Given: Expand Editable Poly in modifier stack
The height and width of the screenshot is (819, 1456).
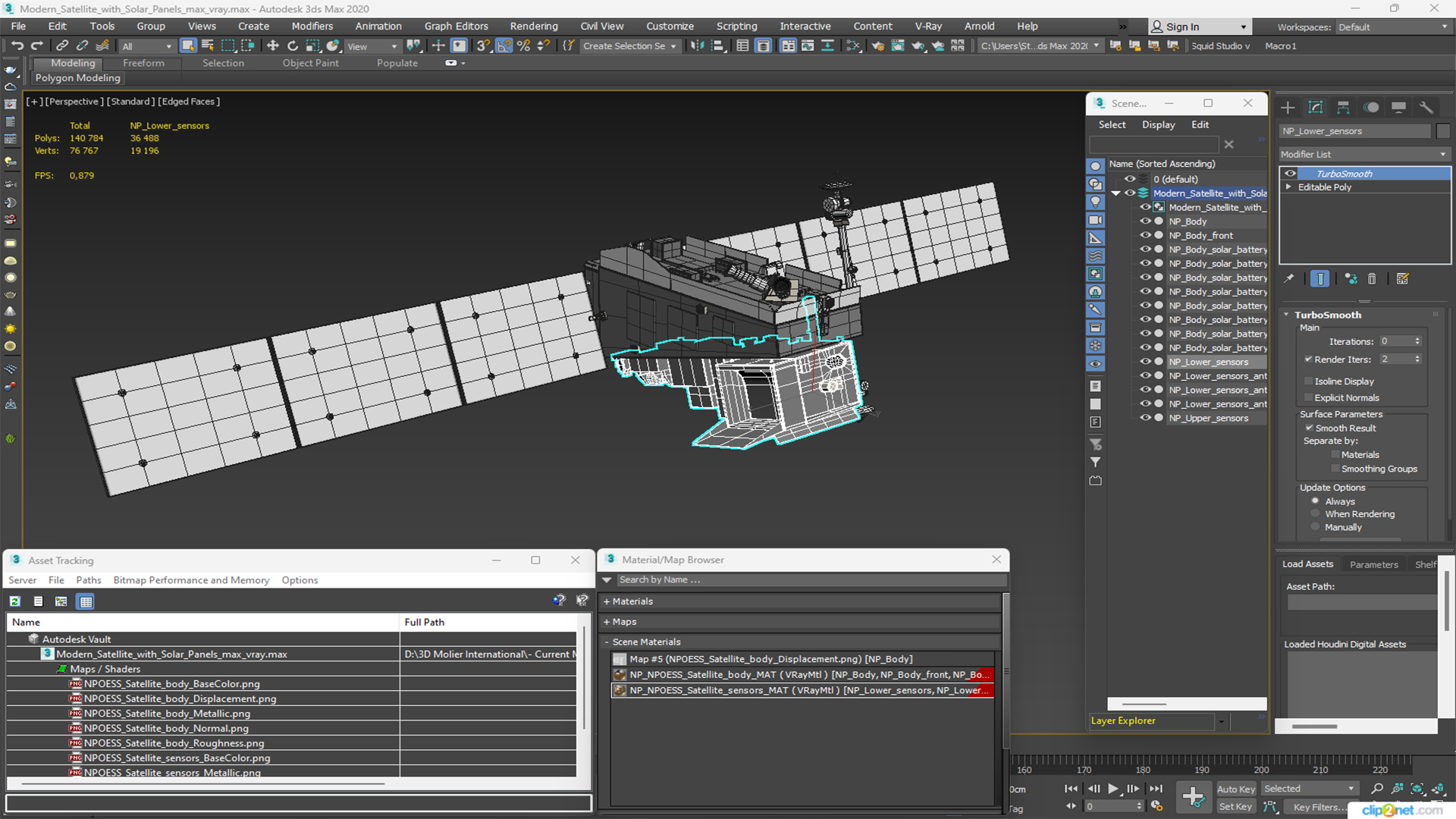Looking at the screenshot, I should (1288, 187).
